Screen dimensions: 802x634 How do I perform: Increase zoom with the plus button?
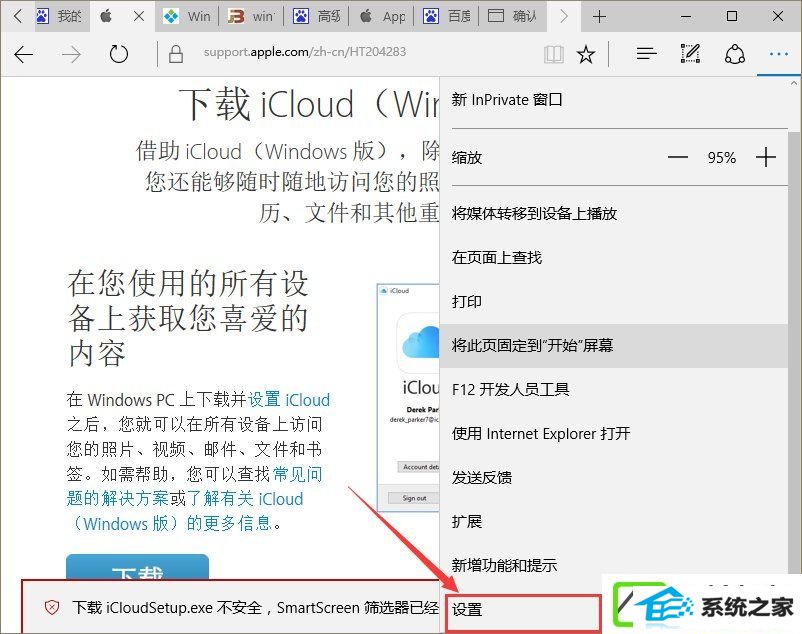(x=766, y=157)
